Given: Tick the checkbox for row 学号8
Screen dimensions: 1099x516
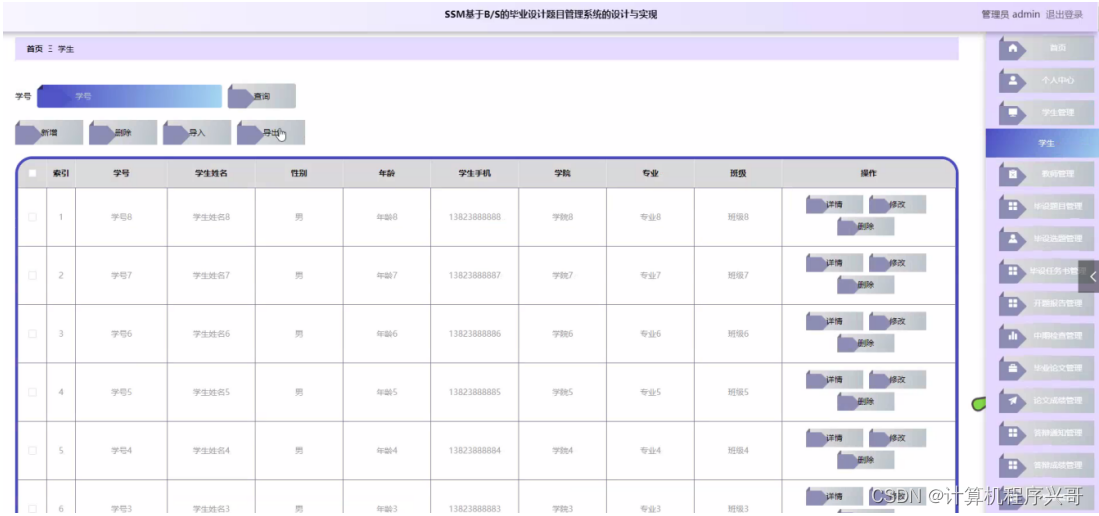Looking at the screenshot, I should click(32, 217).
